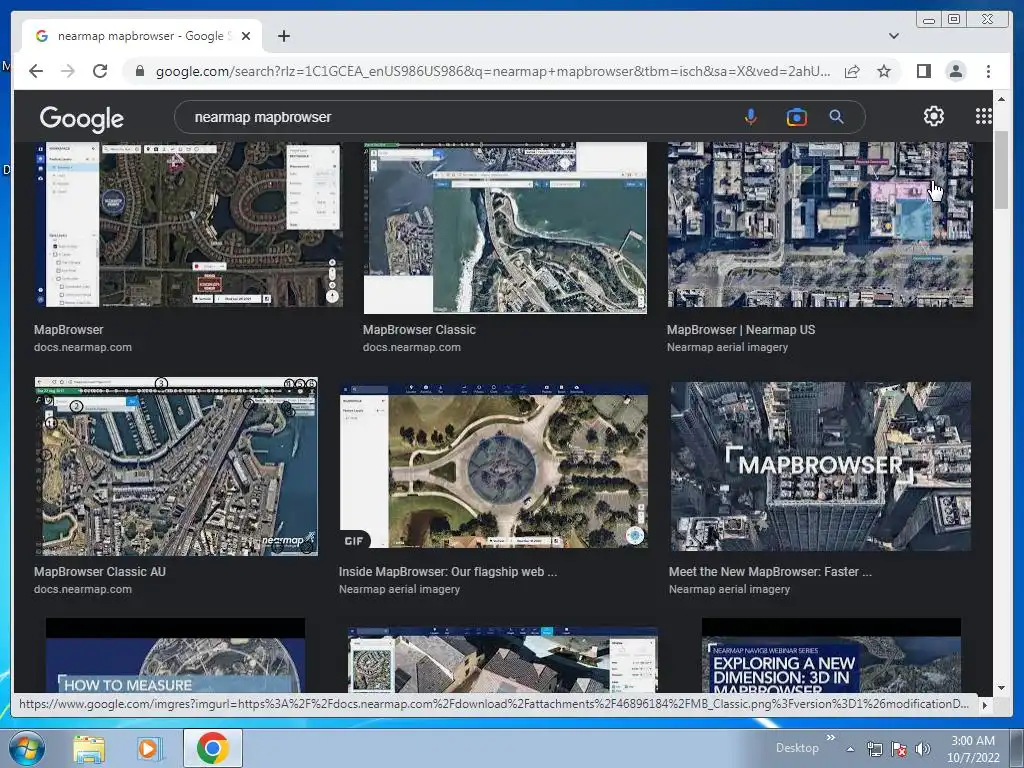
Task: Start a voice search with microphone
Action: pyautogui.click(x=751, y=117)
